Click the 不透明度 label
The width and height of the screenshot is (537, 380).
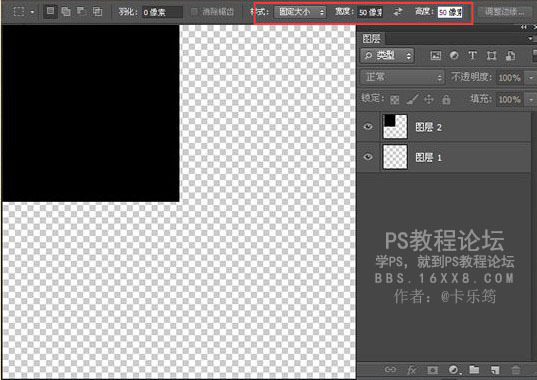click(x=471, y=77)
